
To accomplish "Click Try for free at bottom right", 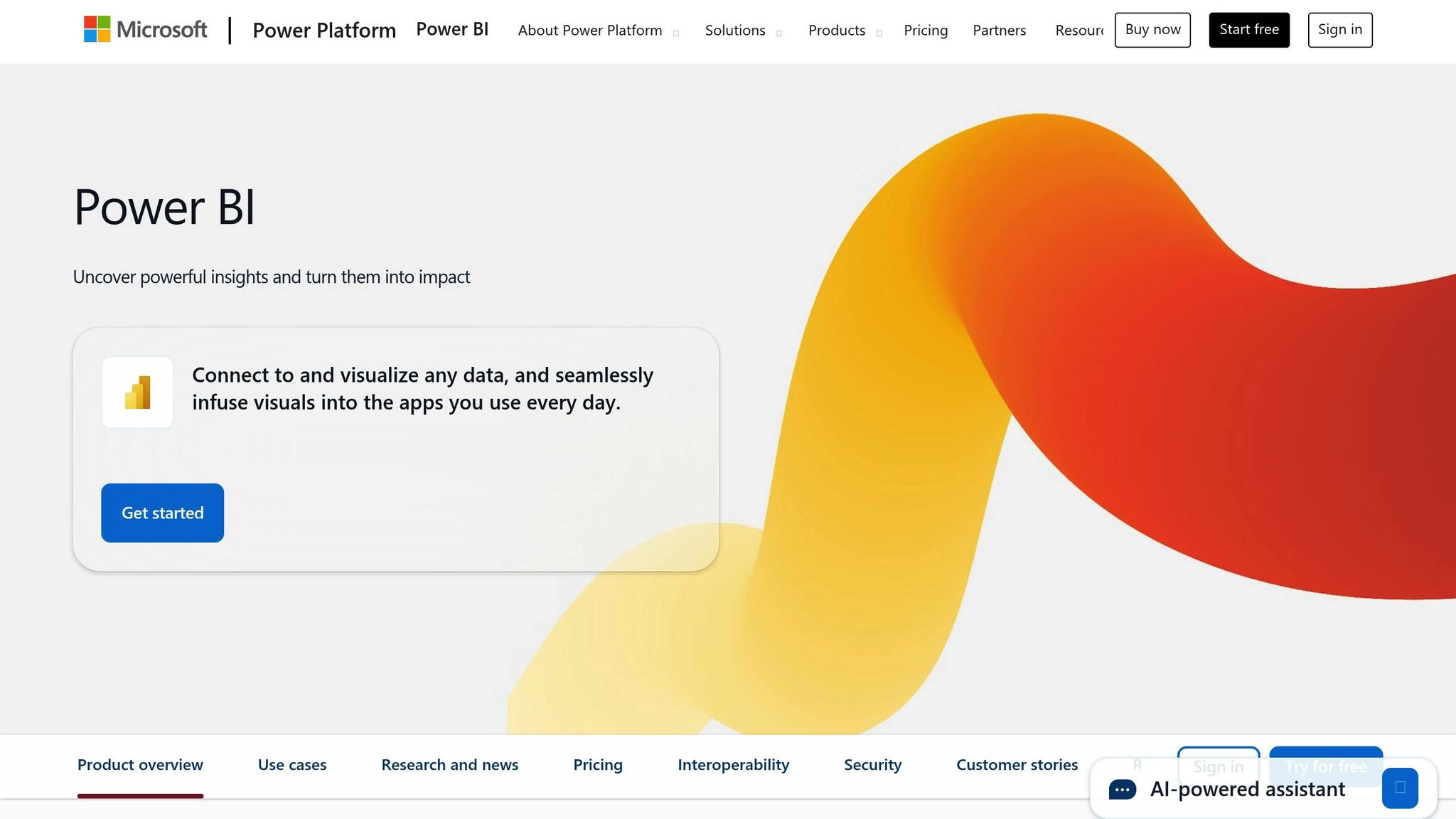I will pos(1326,767).
